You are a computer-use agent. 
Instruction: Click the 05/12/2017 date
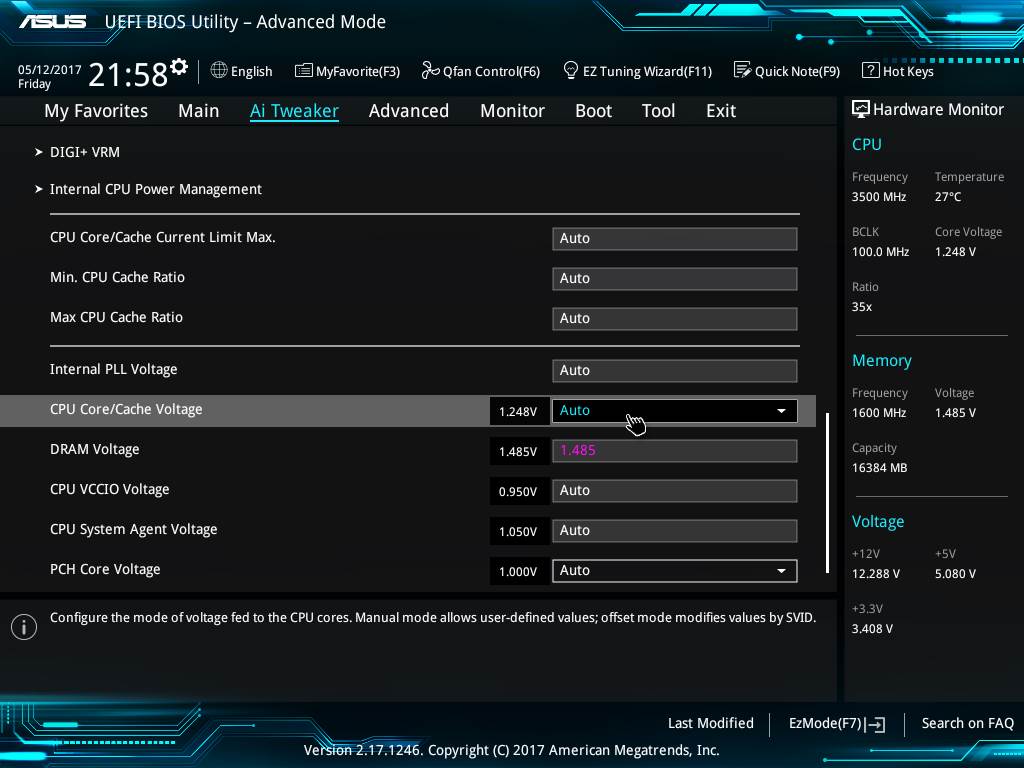click(50, 69)
